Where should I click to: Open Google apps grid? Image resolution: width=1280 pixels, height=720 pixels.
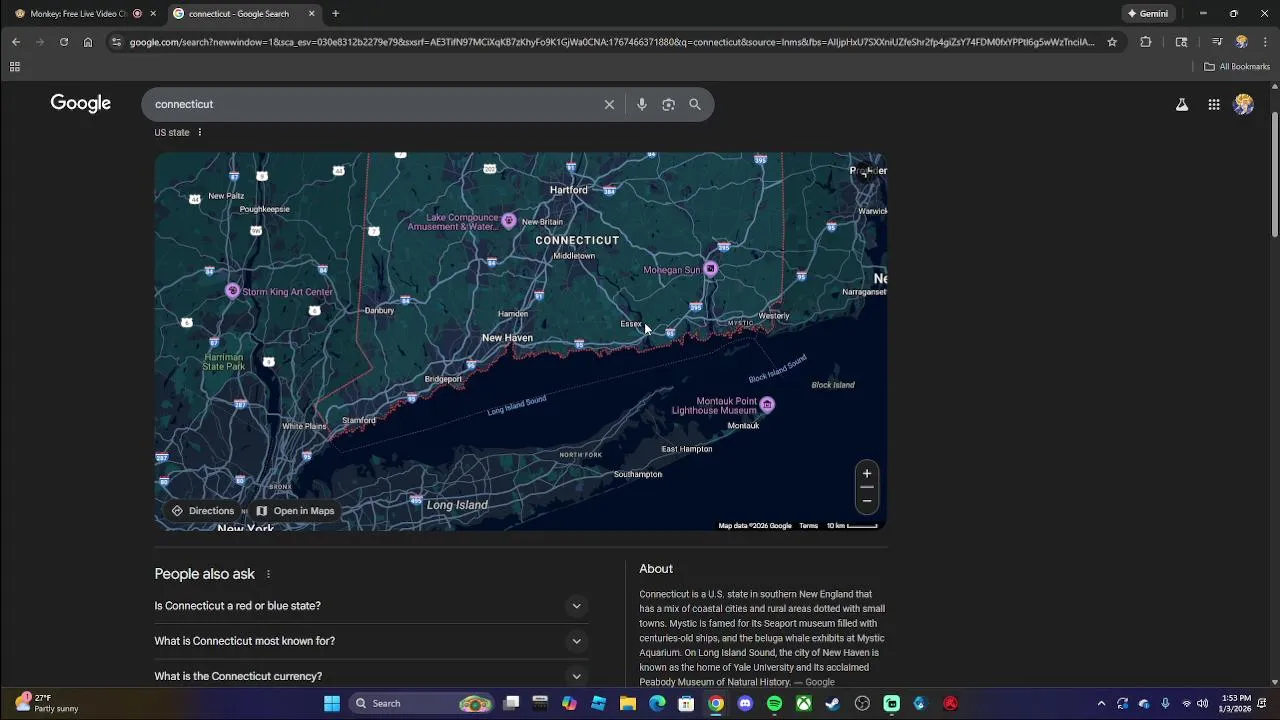(1214, 104)
